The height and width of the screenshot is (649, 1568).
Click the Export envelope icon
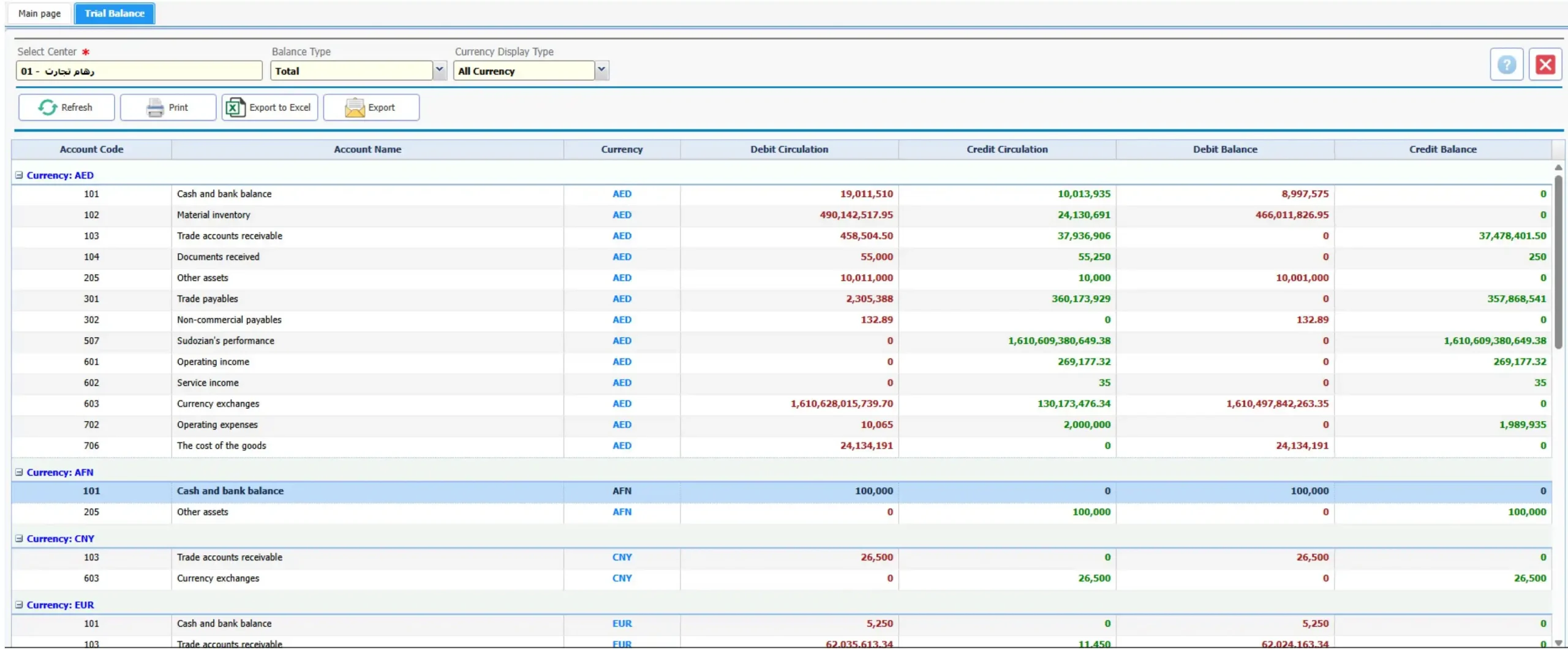[355, 107]
